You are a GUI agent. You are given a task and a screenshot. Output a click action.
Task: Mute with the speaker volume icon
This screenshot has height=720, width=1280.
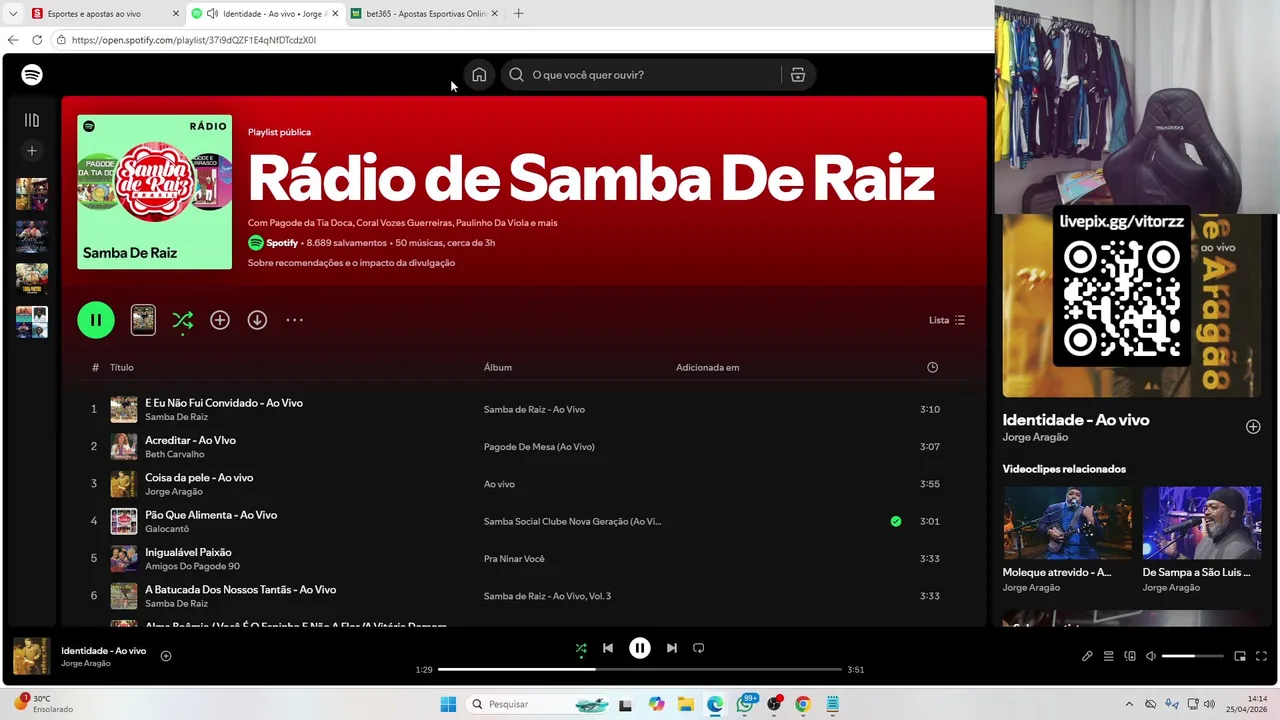pos(1151,656)
